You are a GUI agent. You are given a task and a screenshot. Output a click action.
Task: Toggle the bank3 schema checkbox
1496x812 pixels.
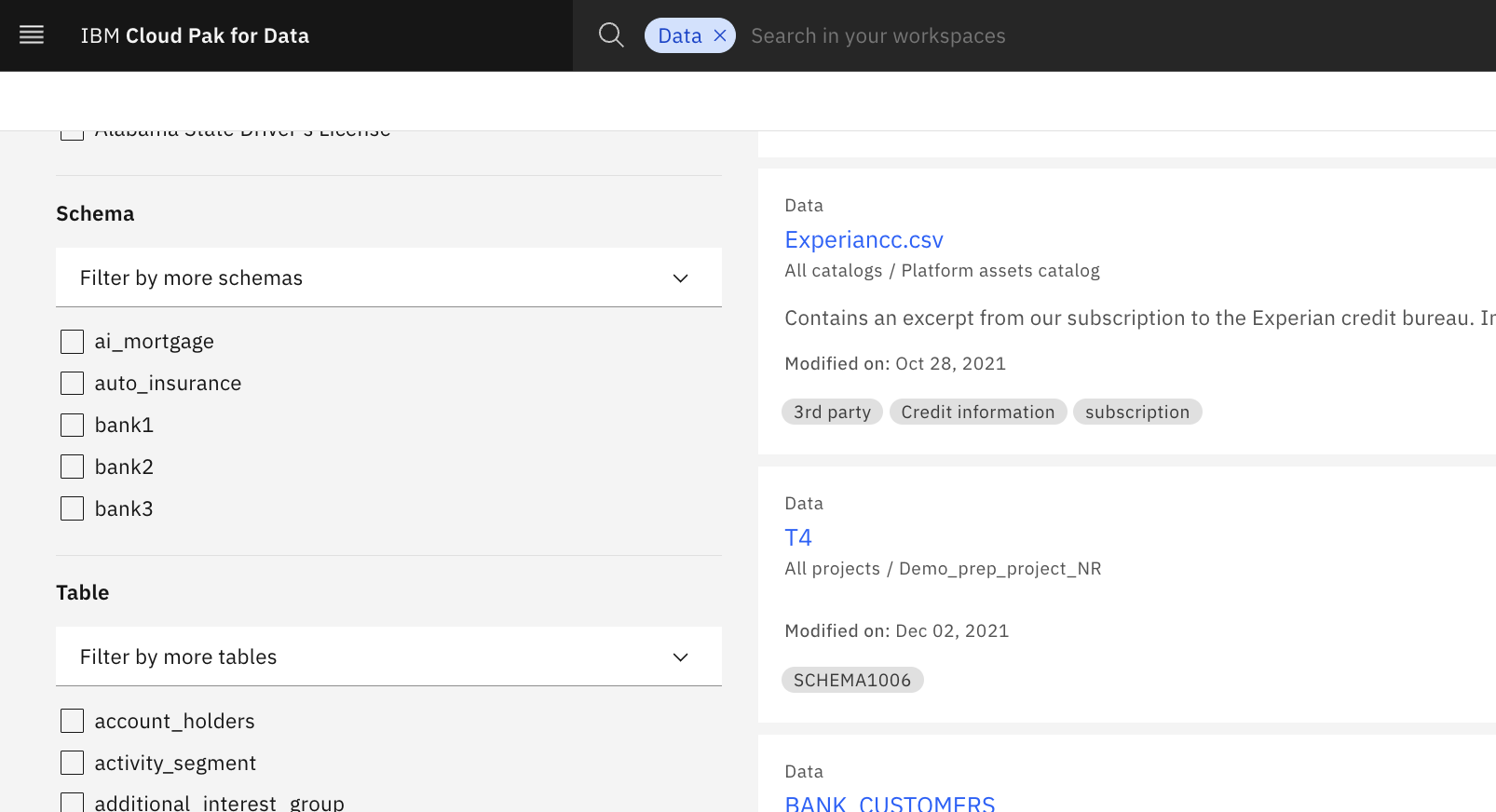[73, 509]
